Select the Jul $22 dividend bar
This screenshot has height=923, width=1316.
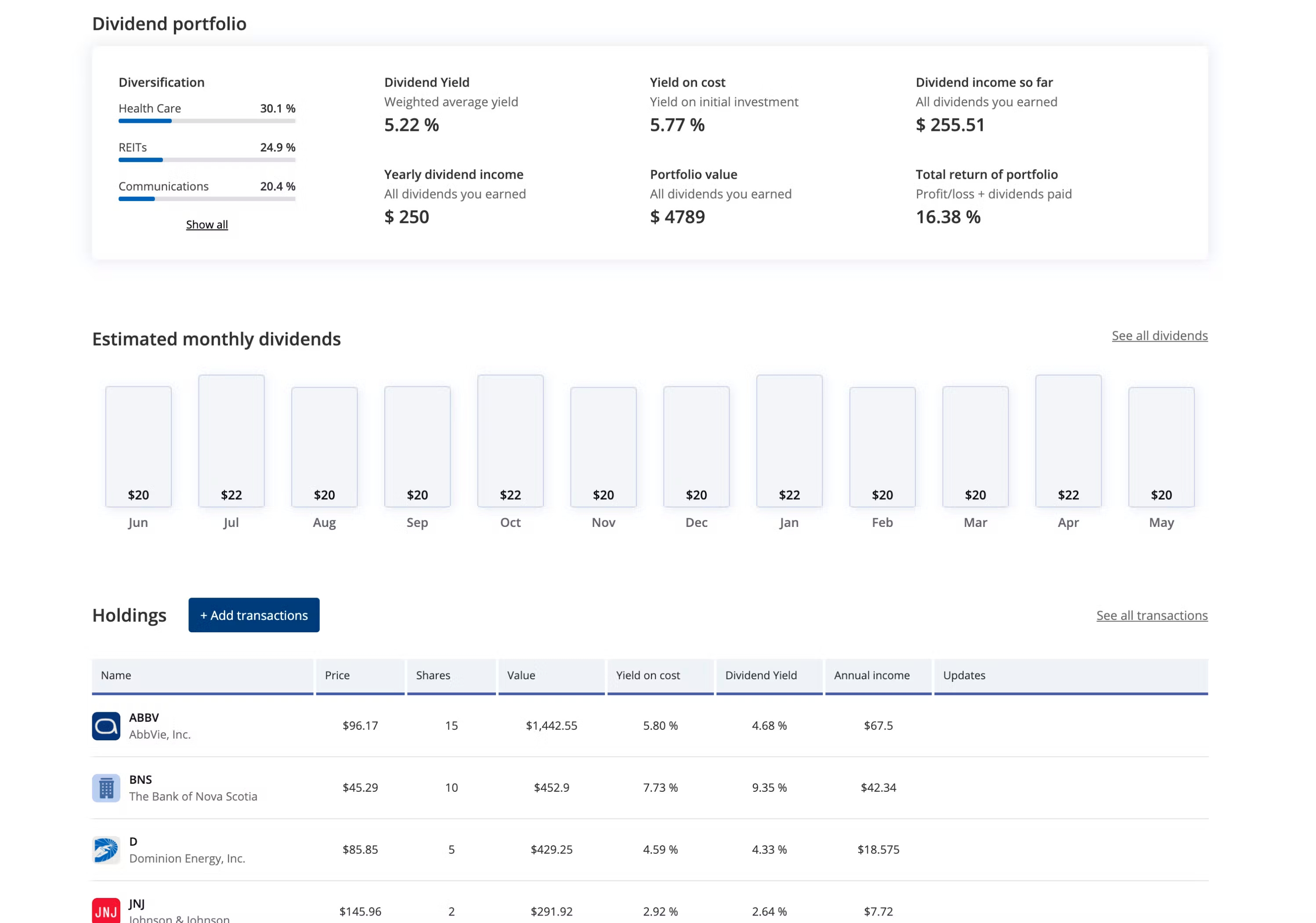pos(231,441)
